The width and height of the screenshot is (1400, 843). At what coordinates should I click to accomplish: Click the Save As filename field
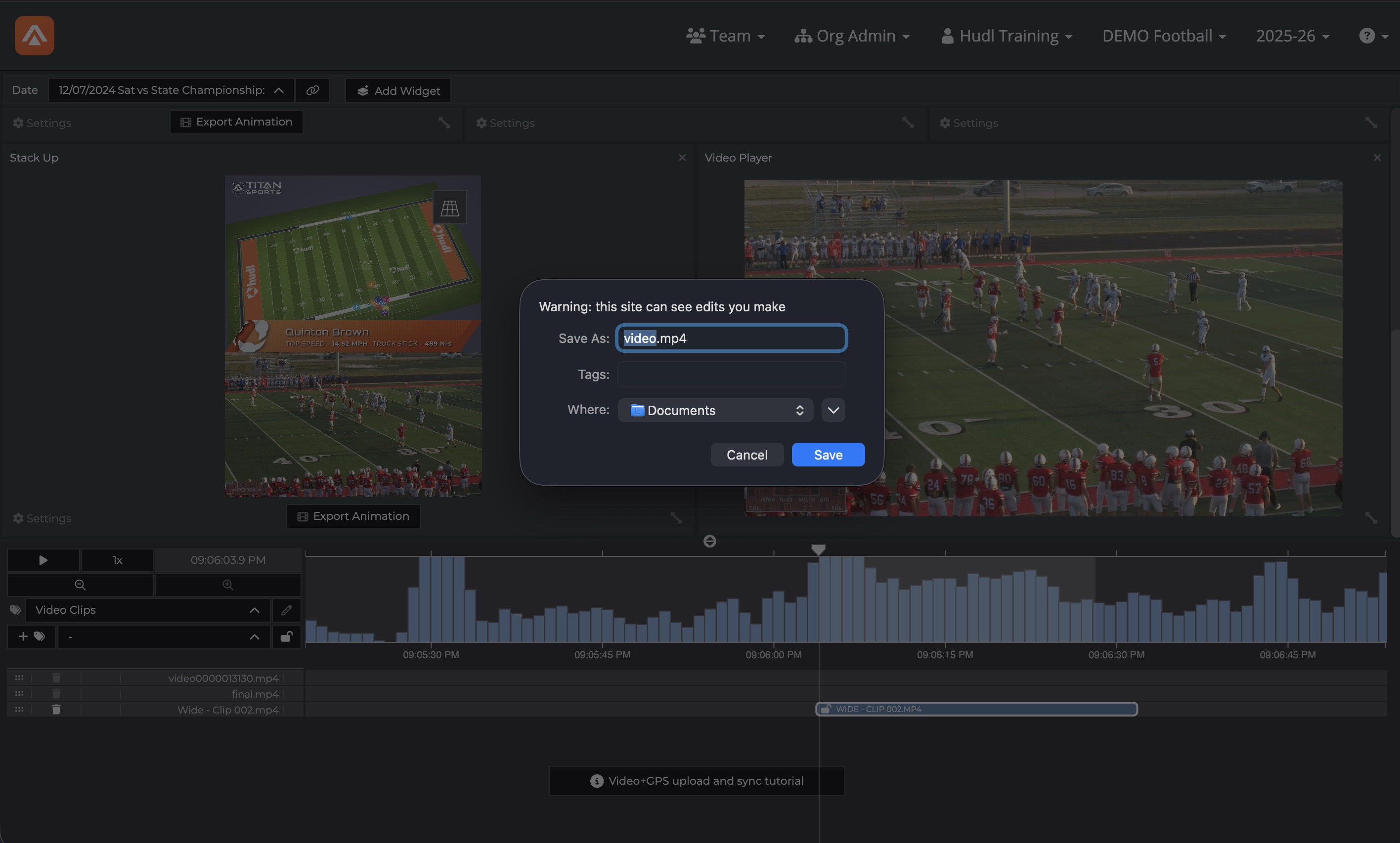[731, 338]
